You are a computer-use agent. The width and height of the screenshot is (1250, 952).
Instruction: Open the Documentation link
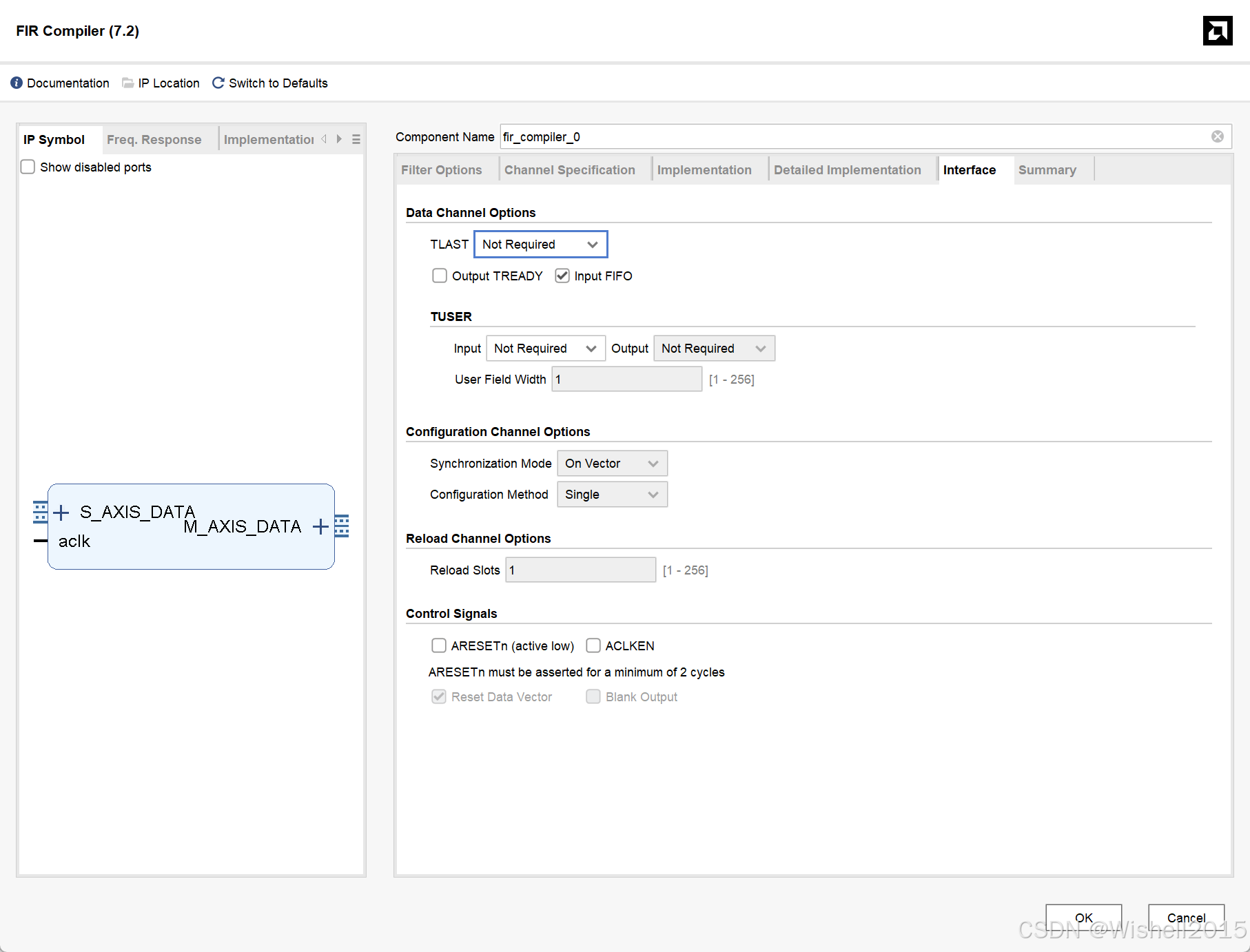68,83
